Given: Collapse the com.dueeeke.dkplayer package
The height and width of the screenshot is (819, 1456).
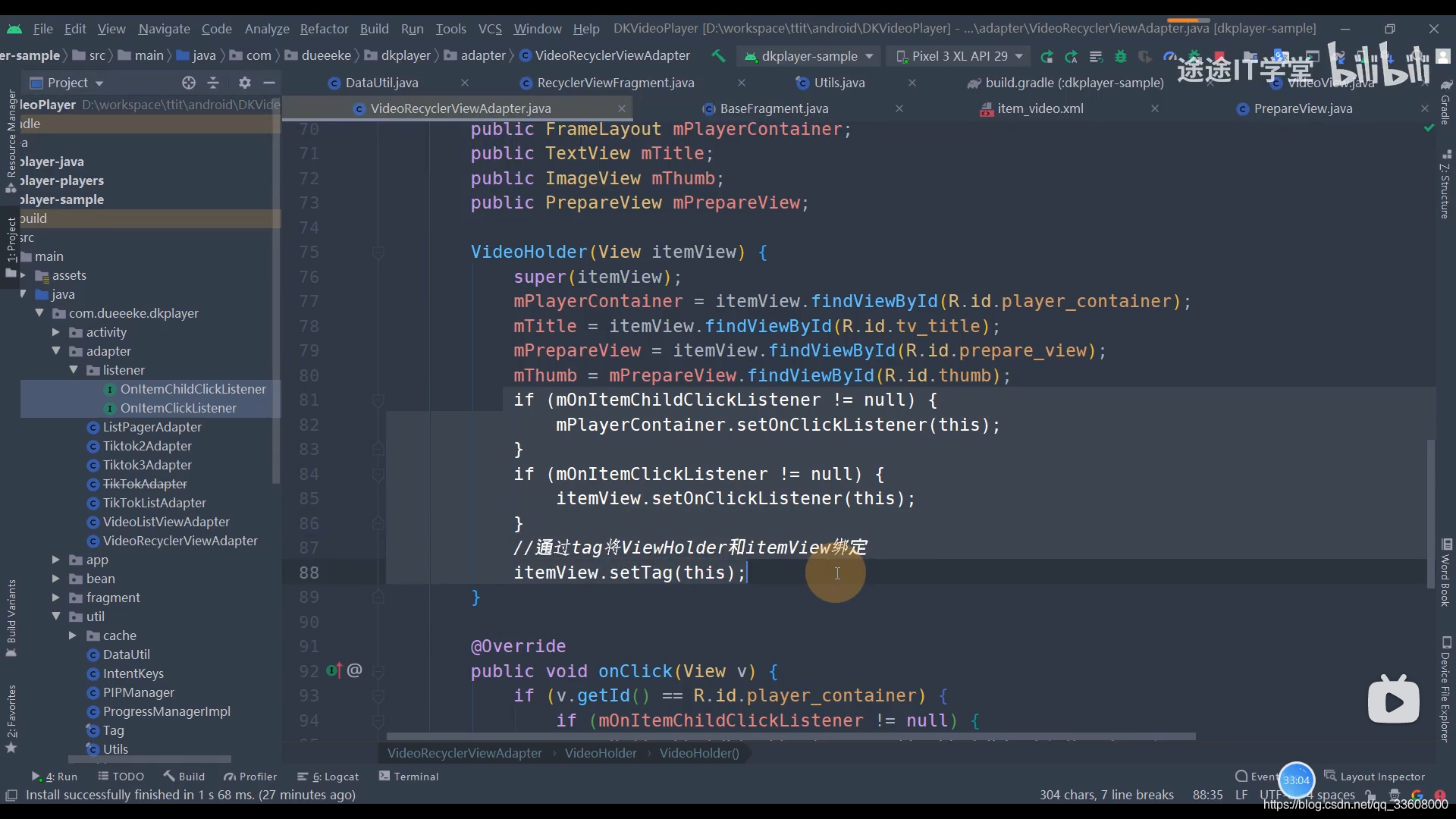Looking at the screenshot, I should tap(39, 313).
